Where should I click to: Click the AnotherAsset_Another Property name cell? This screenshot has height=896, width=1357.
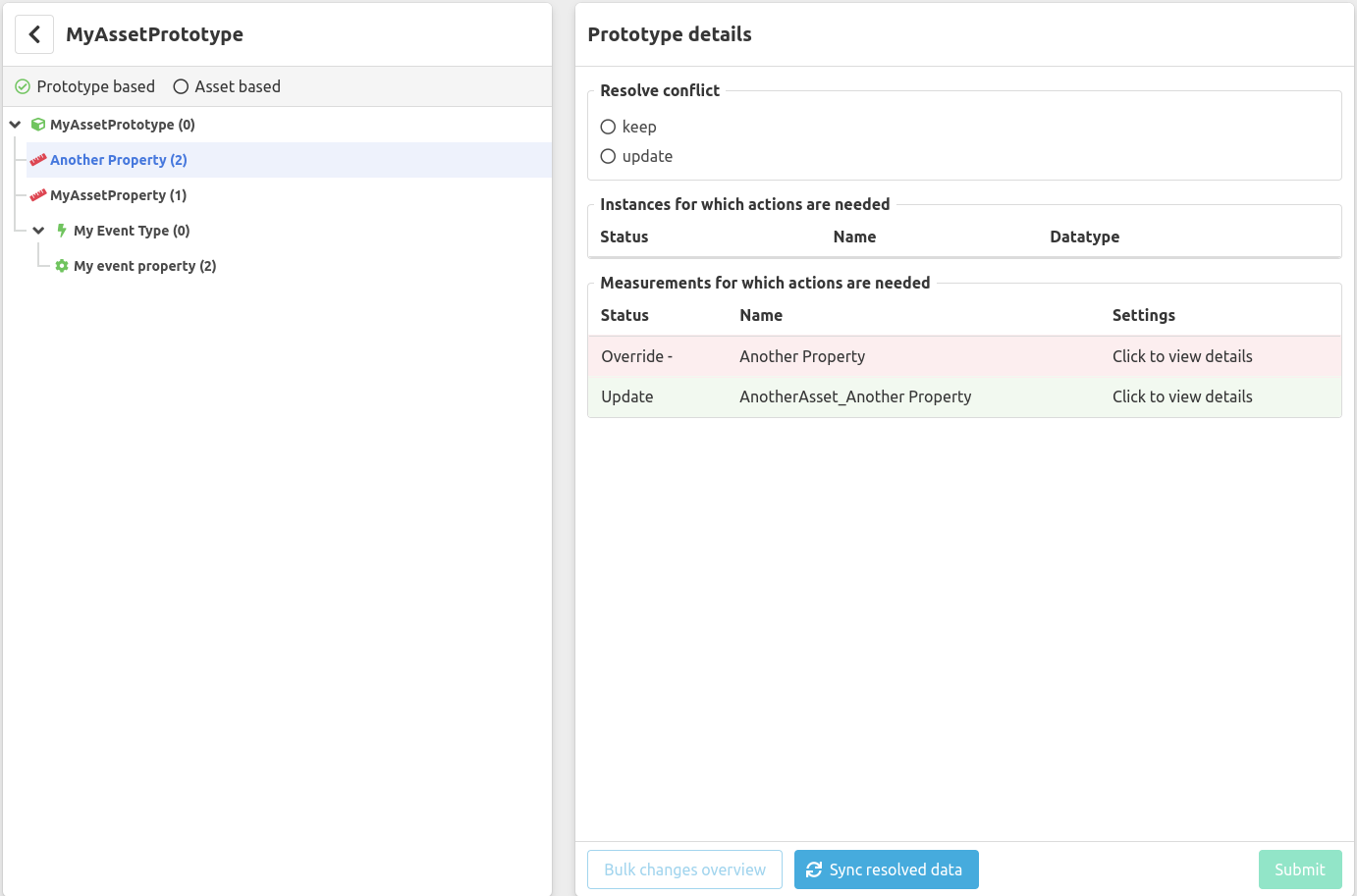[x=855, y=396]
